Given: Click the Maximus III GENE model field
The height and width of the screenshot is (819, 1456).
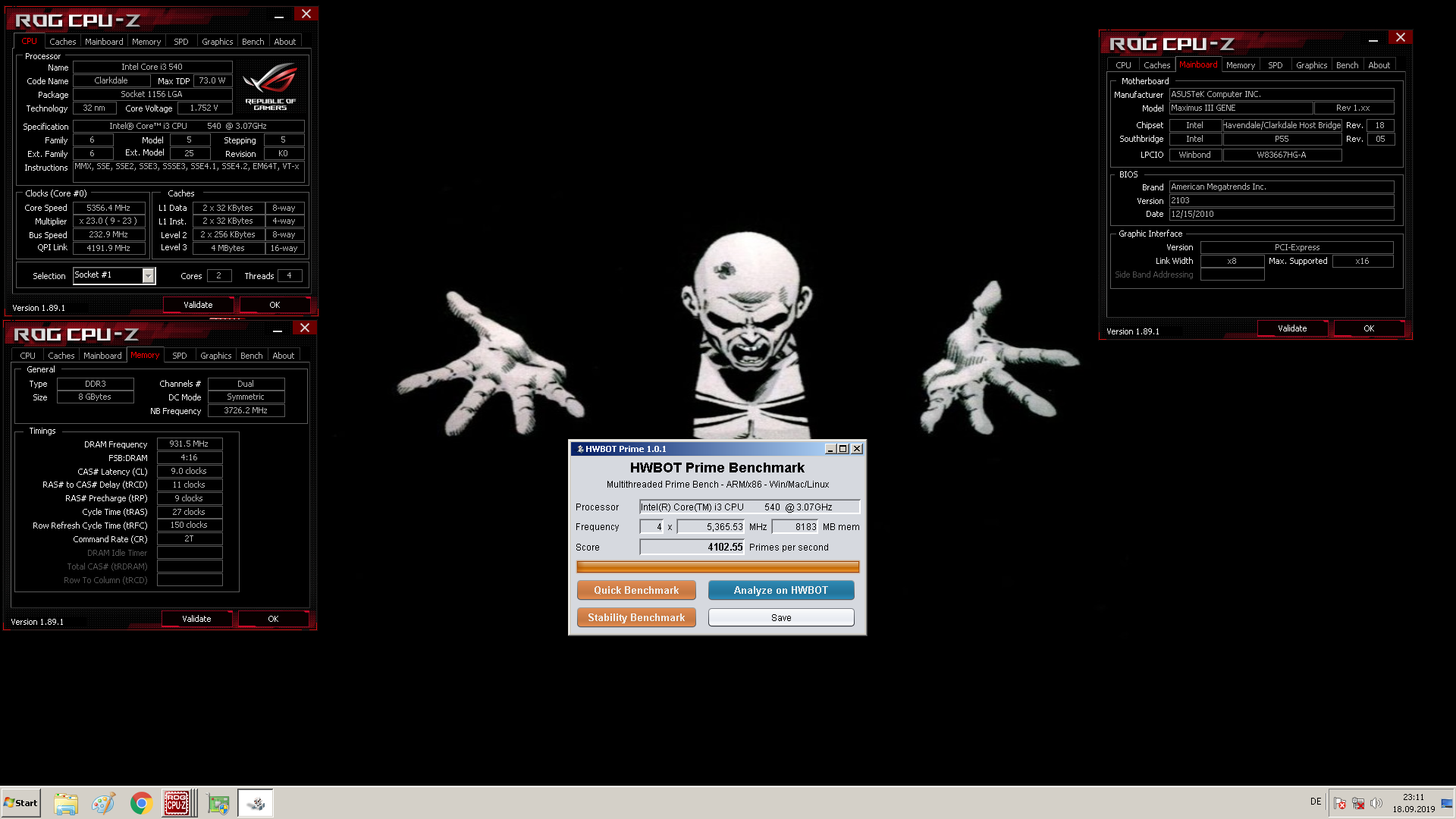Looking at the screenshot, I should pyautogui.click(x=1241, y=108).
